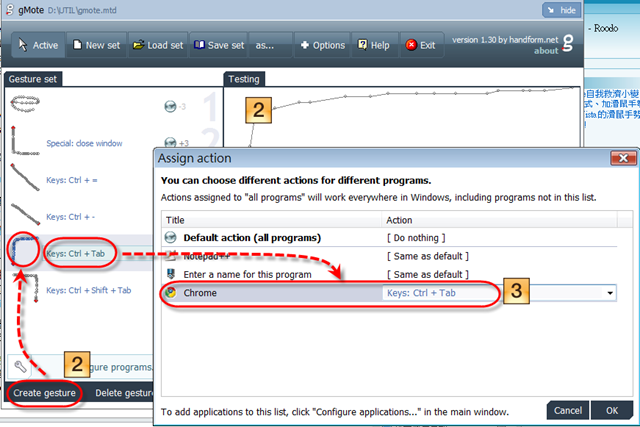This screenshot has width=640, height=427.
Task: Switch to the Testing tab
Action: pos(244,79)
